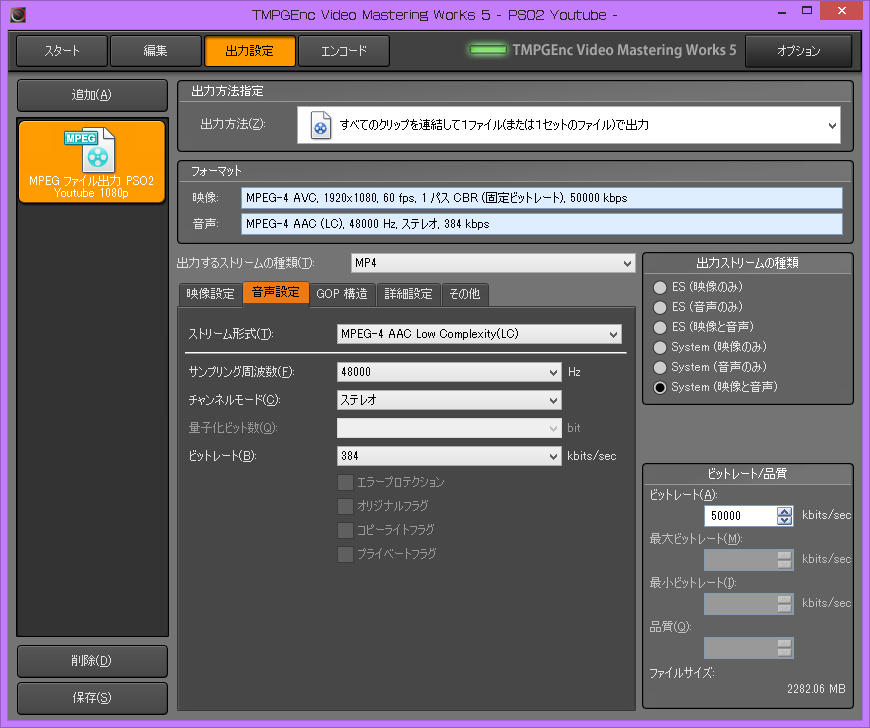The height and width of the screenshot is (728, 870).
Task: Select ES (音声のみ) radio button
Action: (x=660, y=307)
